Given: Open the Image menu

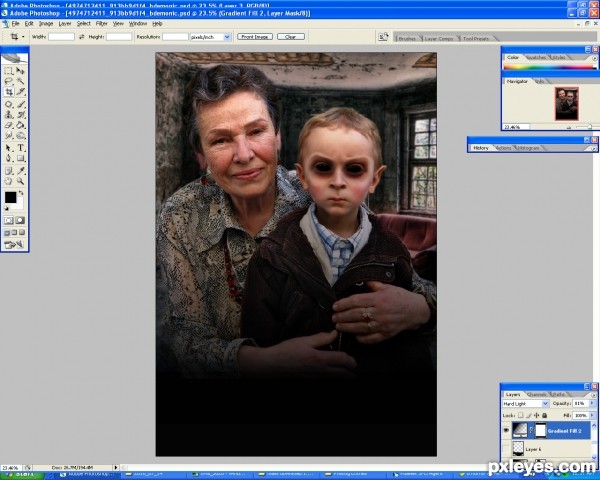Looking at the screenshot, I should pos(46,24).
